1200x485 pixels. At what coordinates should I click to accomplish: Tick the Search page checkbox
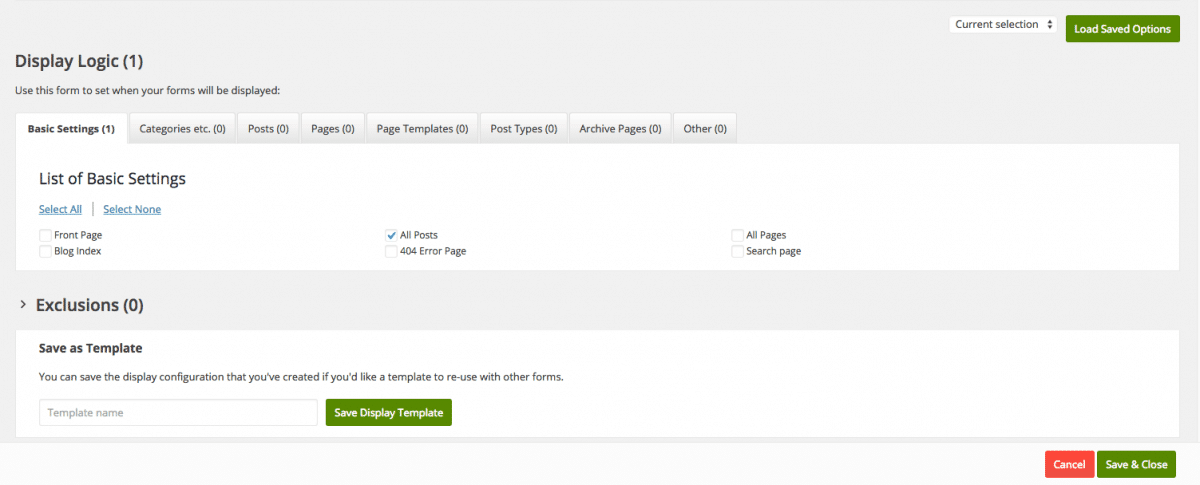pos(737,251)
